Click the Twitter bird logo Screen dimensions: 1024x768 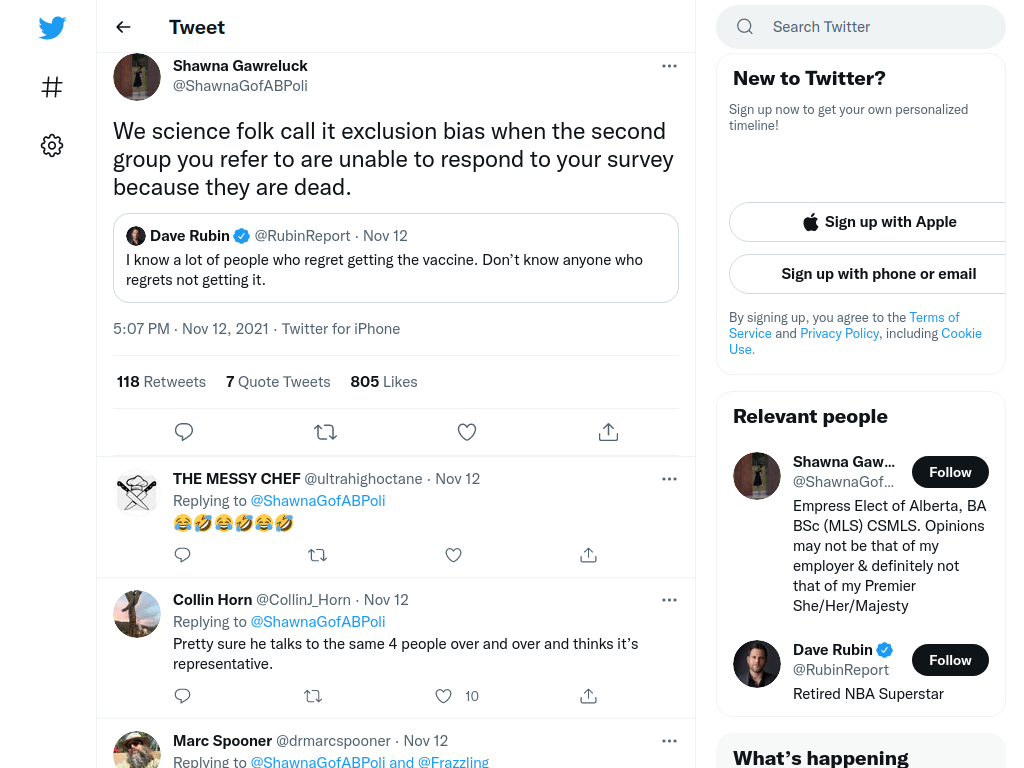coord(52,27)
